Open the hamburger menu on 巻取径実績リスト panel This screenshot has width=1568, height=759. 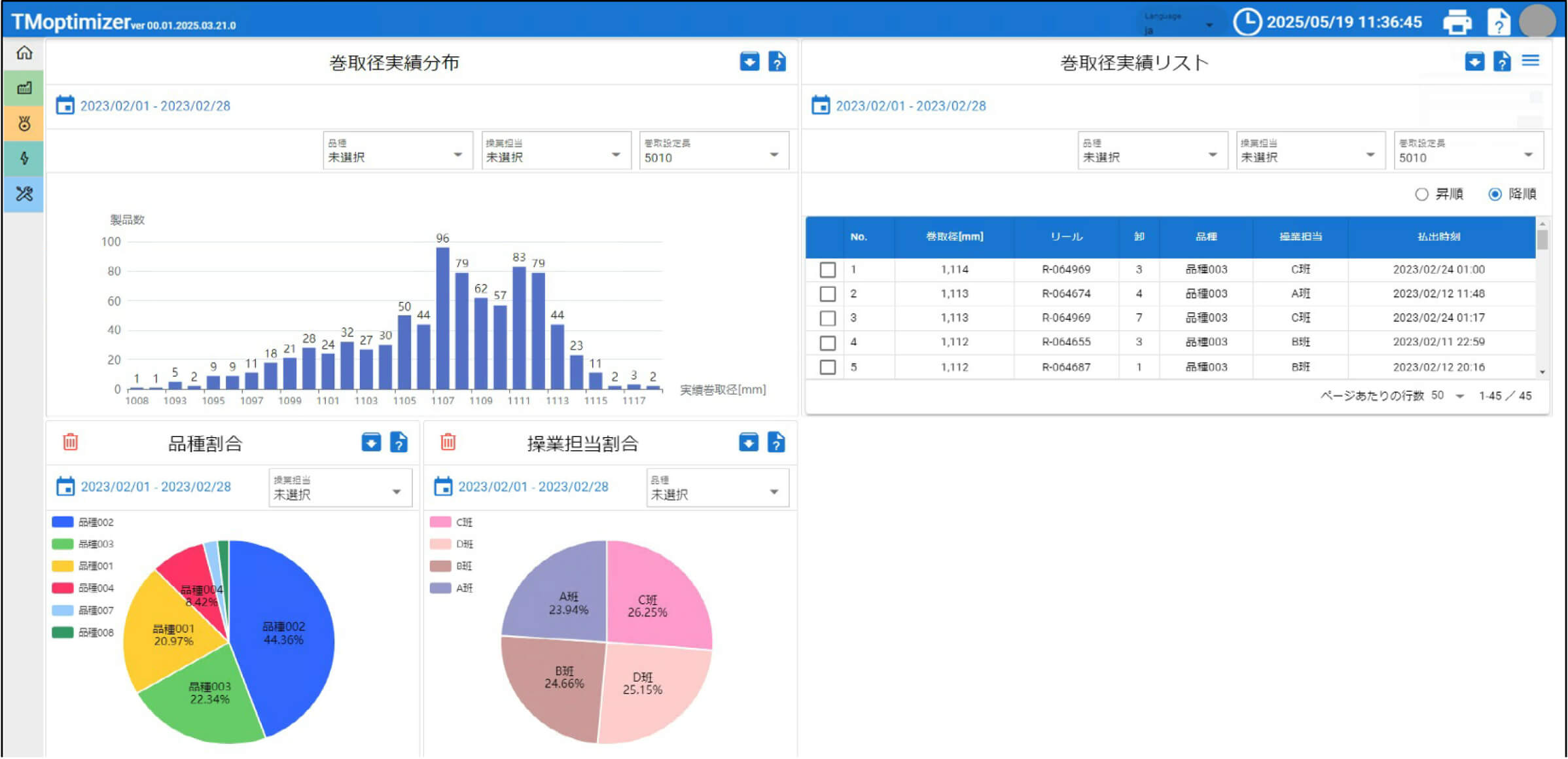click(x=1531, y=60)
